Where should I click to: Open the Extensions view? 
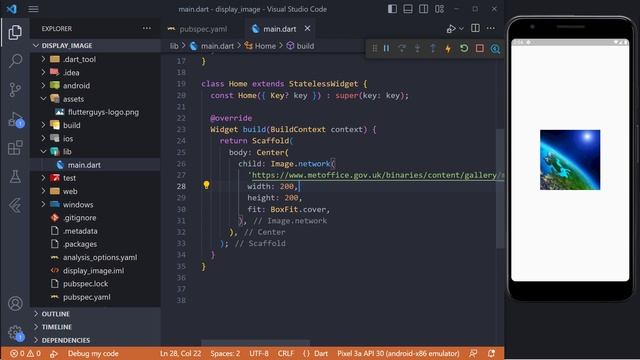tap(15, 148)
